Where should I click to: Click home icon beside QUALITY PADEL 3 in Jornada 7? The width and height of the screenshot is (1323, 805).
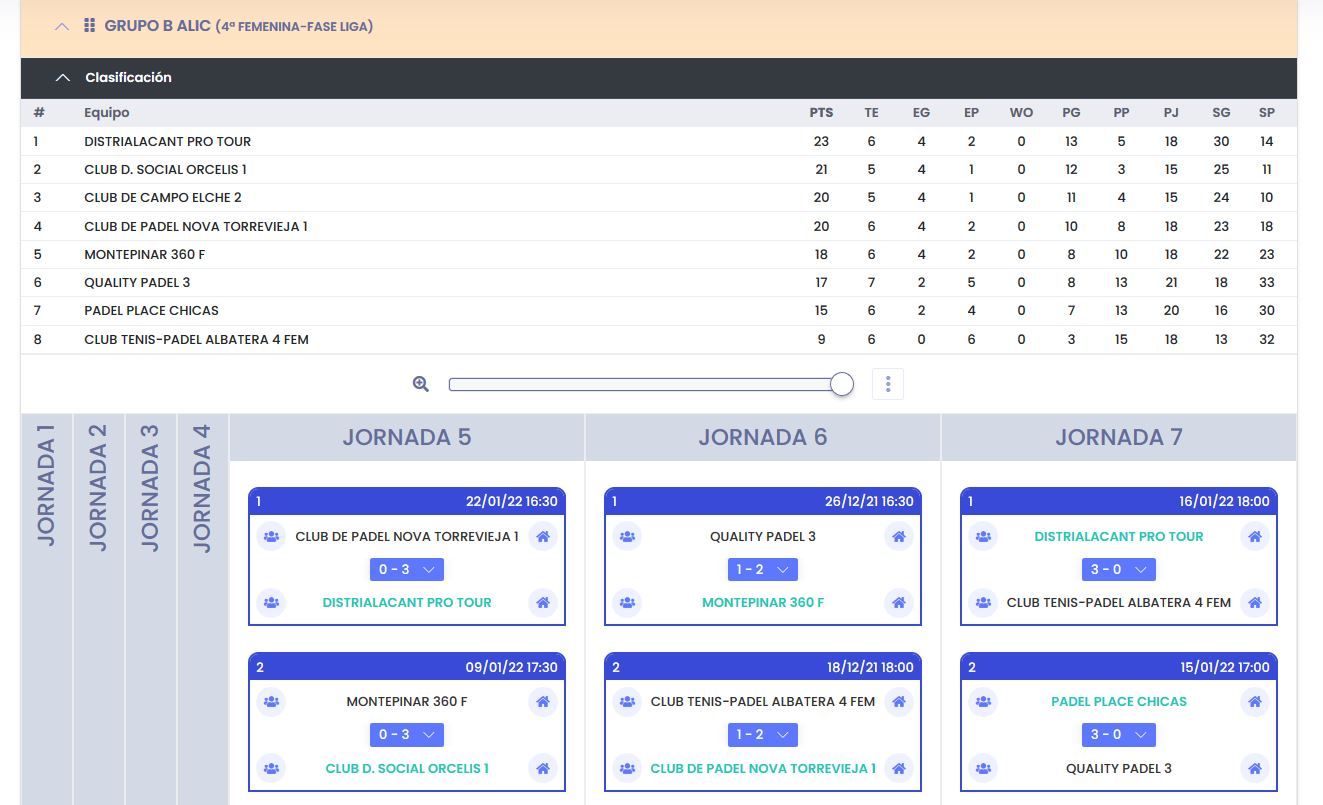click(x=1255, y=769)
